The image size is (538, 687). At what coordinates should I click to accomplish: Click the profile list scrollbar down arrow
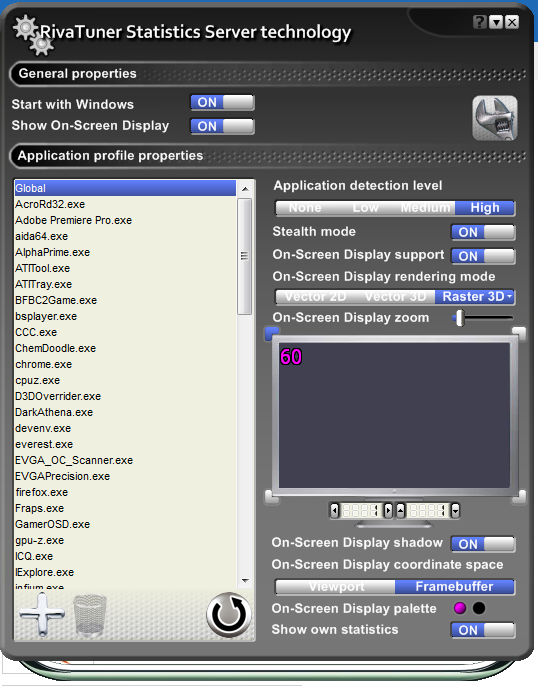tap(245, 581)
